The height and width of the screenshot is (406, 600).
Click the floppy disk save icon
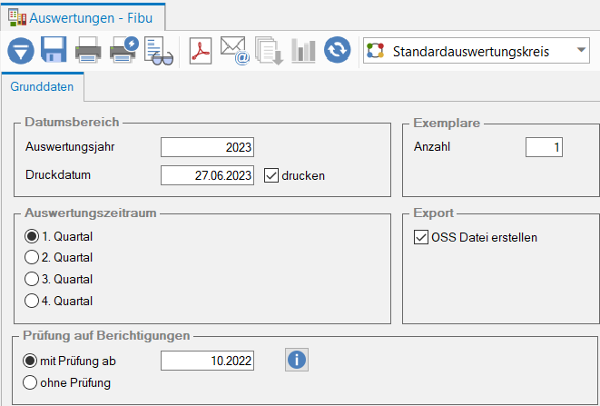(x=54, y=49)
